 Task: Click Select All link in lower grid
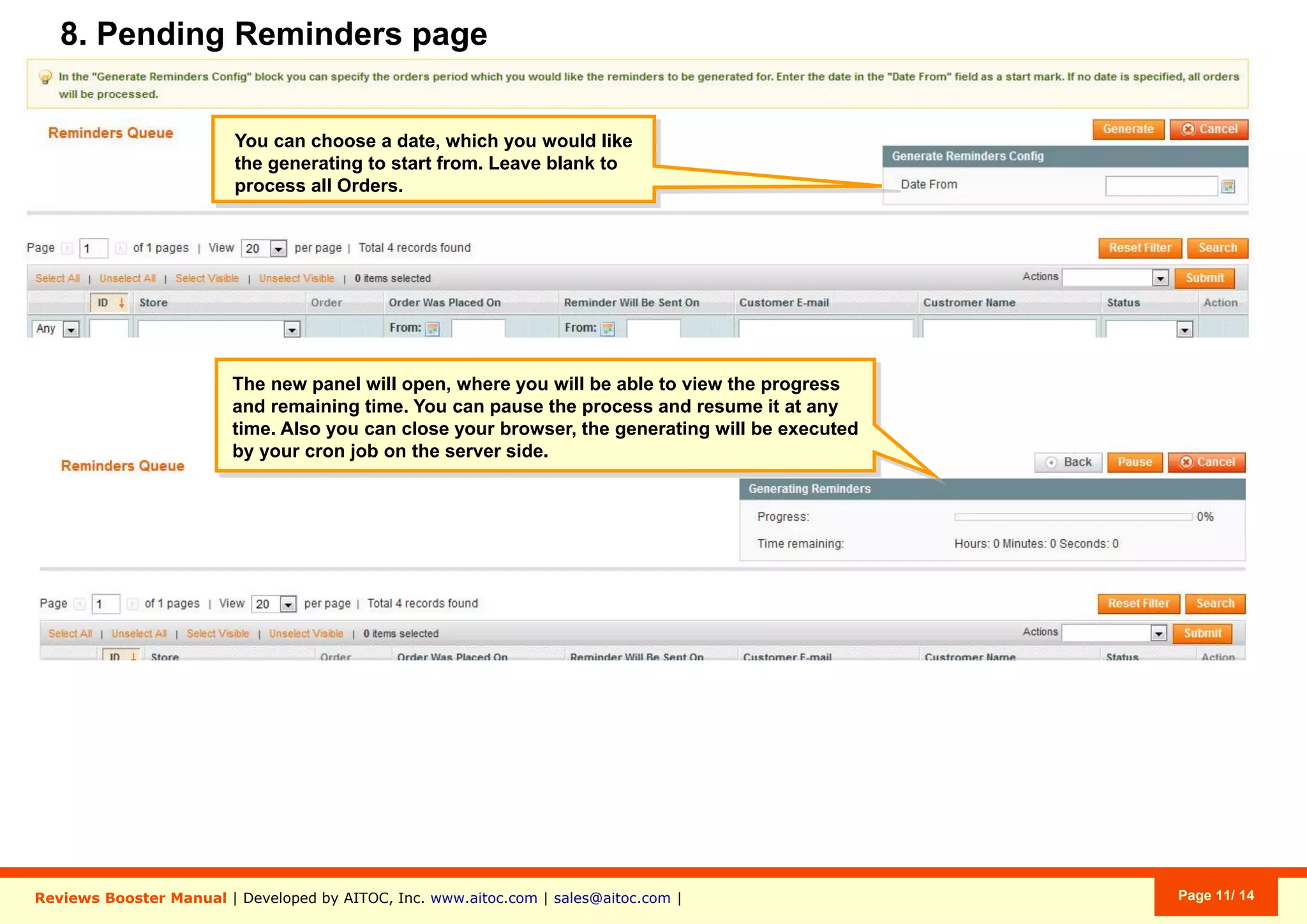pyautogui.click(x=70, y=634)
